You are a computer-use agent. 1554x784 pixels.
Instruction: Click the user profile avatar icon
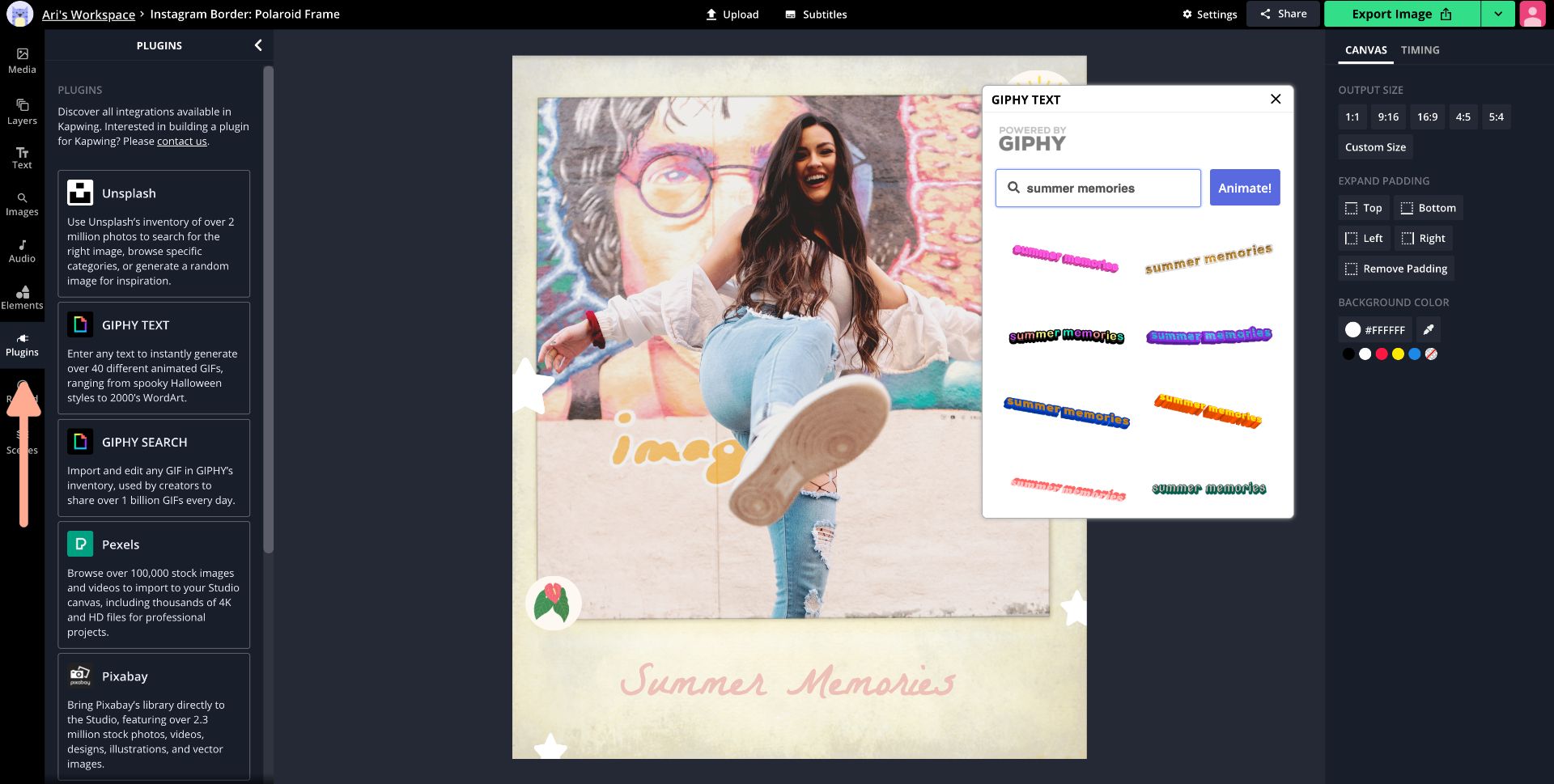click(1532, 14)
